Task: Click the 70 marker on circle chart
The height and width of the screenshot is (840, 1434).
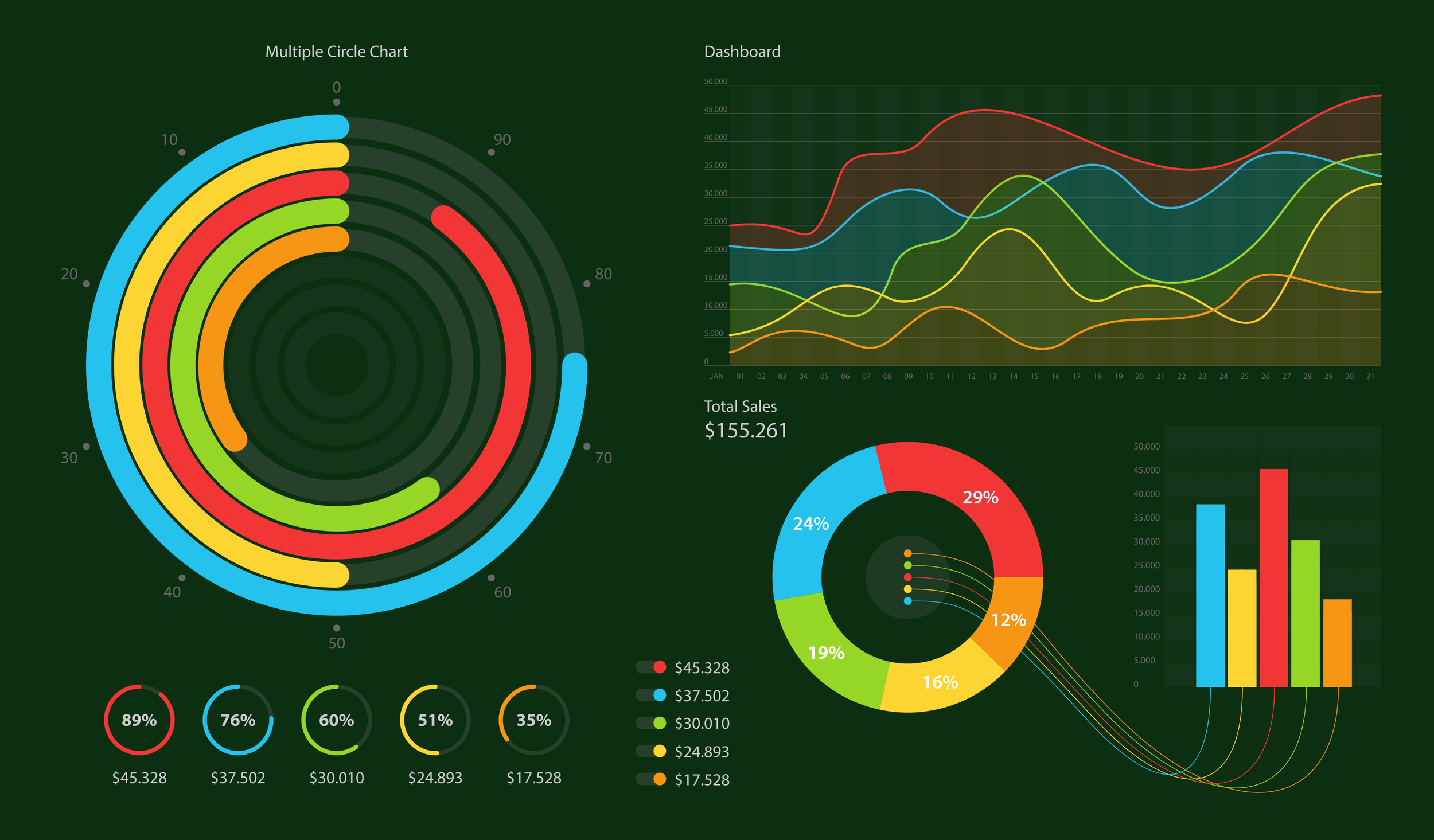Action: 603,458
